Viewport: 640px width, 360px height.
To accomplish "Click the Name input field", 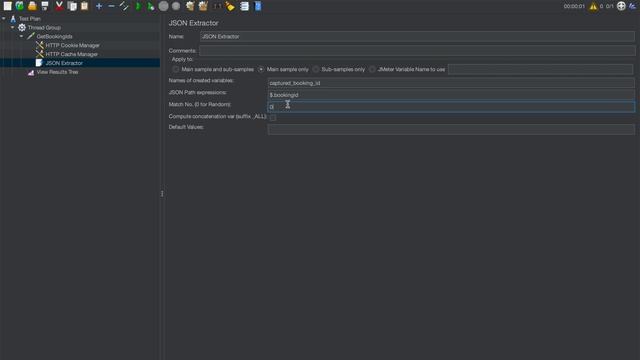I will tap(417, 37).
